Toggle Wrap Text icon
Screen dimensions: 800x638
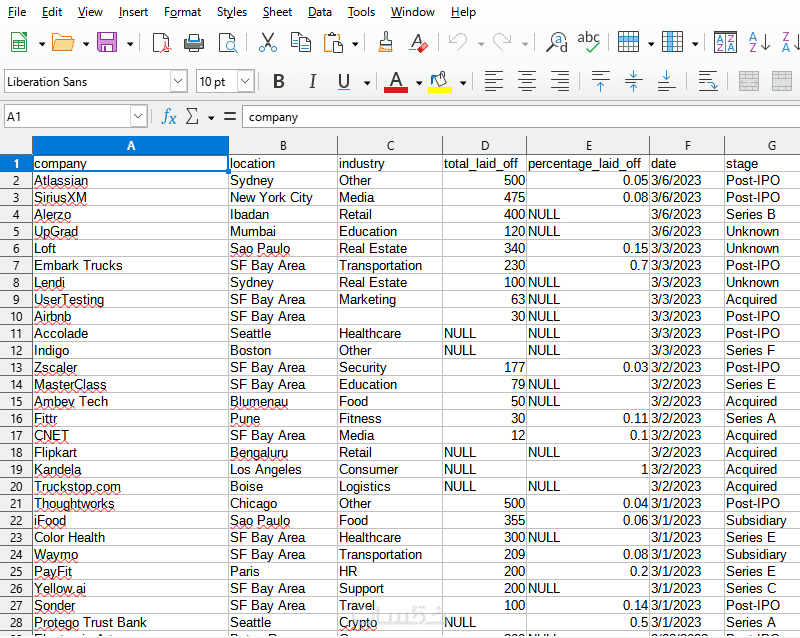click(708, 82)
